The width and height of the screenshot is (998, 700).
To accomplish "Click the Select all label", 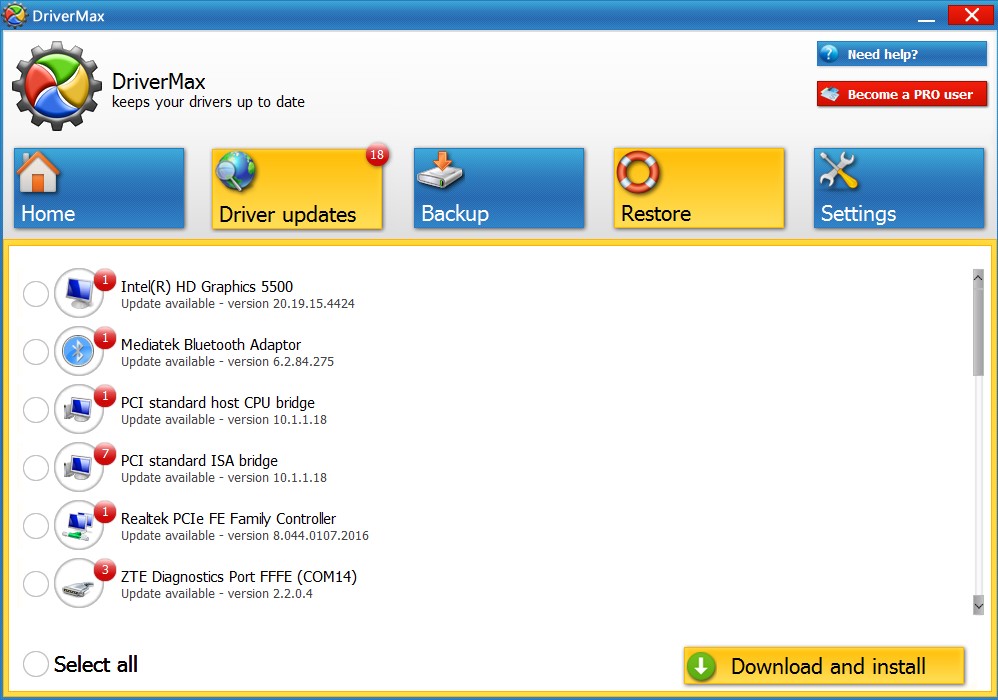I will 95,664.
